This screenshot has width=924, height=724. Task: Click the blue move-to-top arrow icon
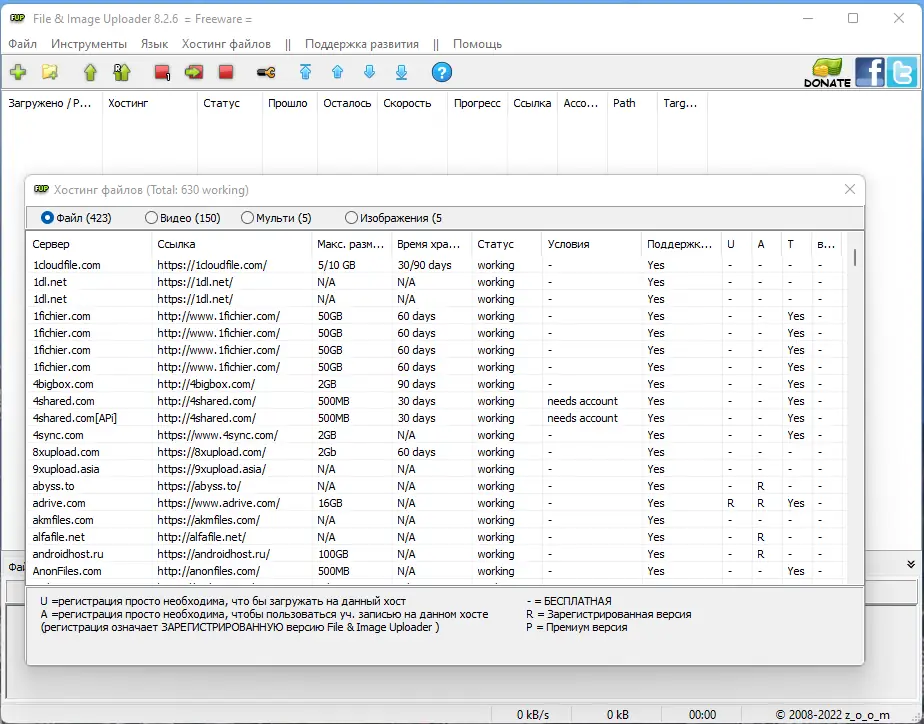pos(305,72)
